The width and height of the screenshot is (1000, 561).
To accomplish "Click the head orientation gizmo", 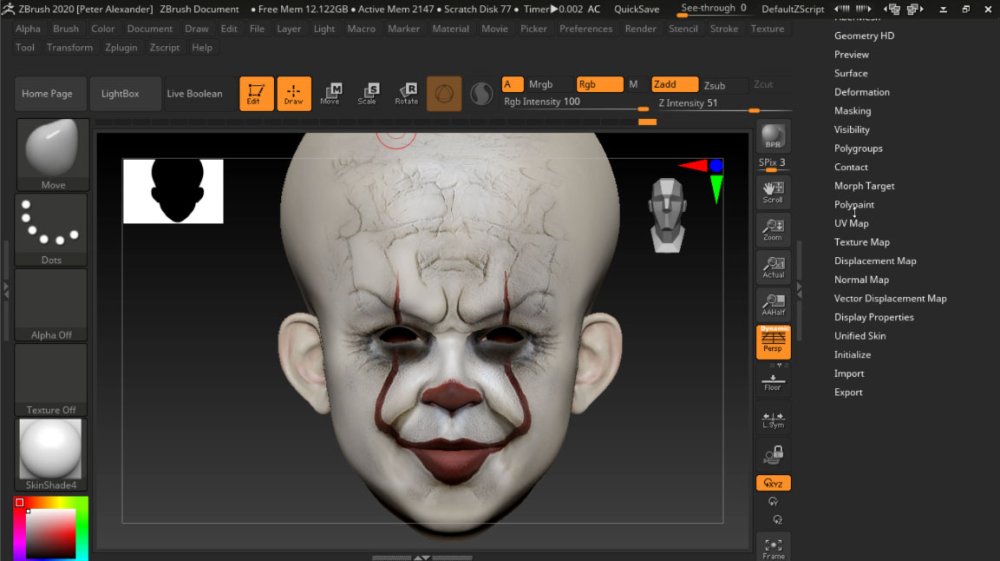I will coord(667,215).
